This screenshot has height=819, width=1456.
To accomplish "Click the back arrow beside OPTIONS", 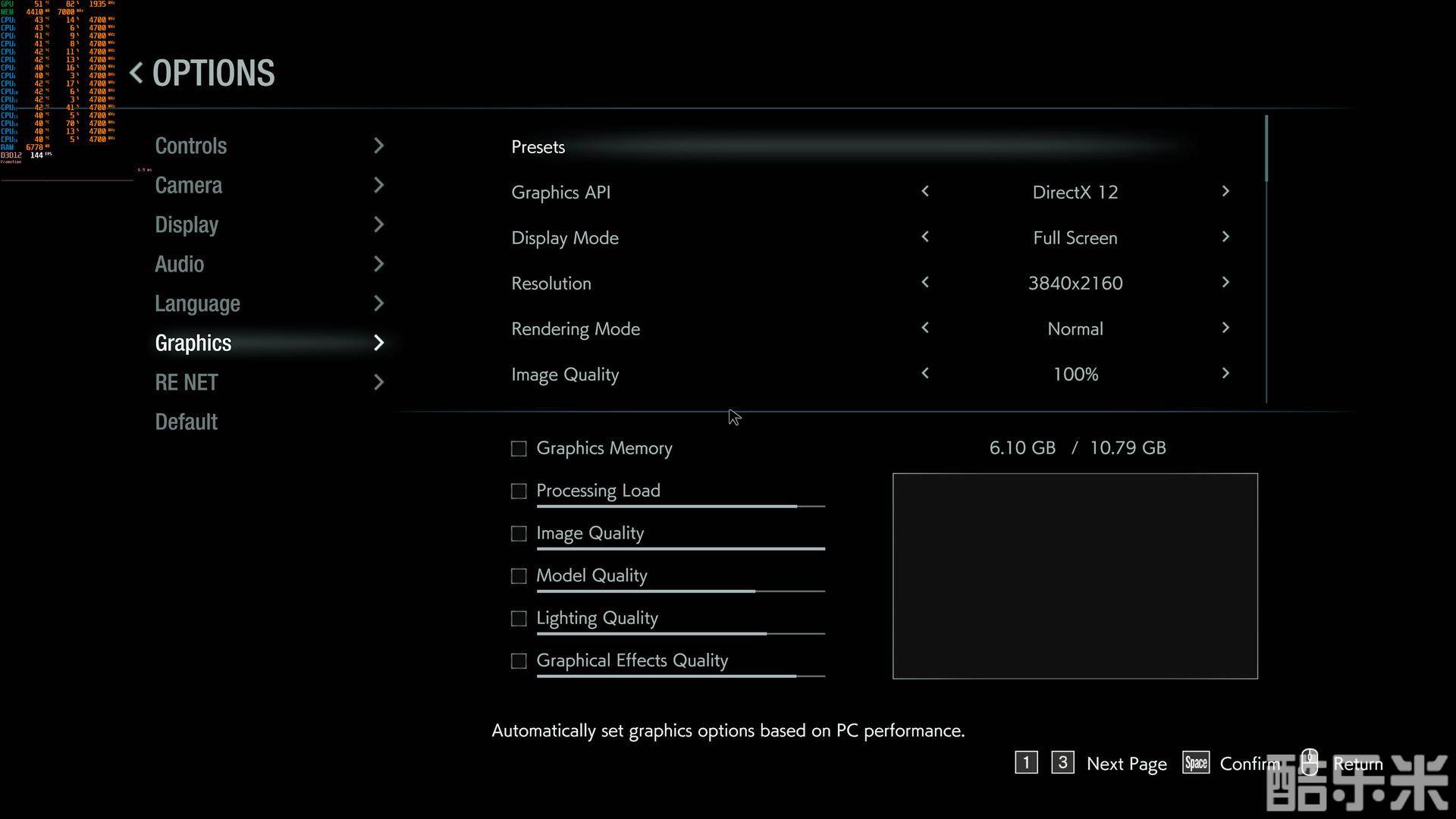I will (x=136, y=74).
